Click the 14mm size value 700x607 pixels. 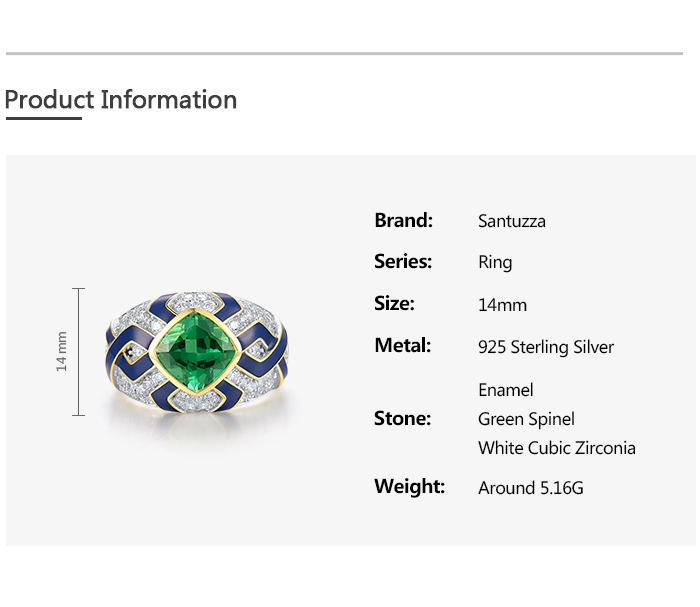pos(502,305)
